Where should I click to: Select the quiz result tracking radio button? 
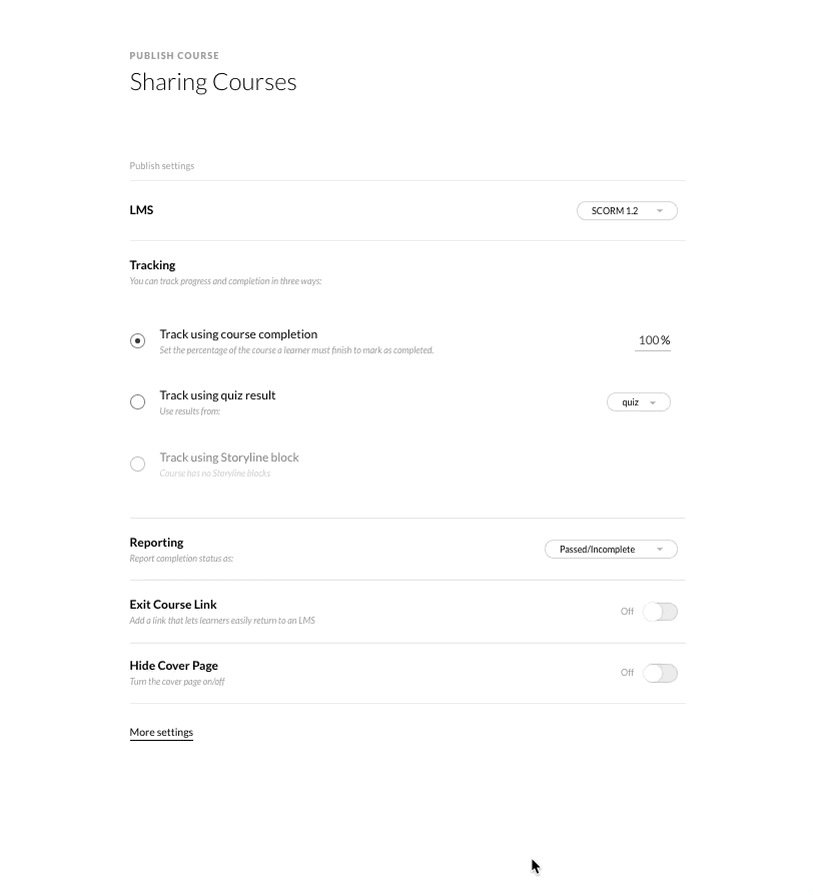point(138,402)
